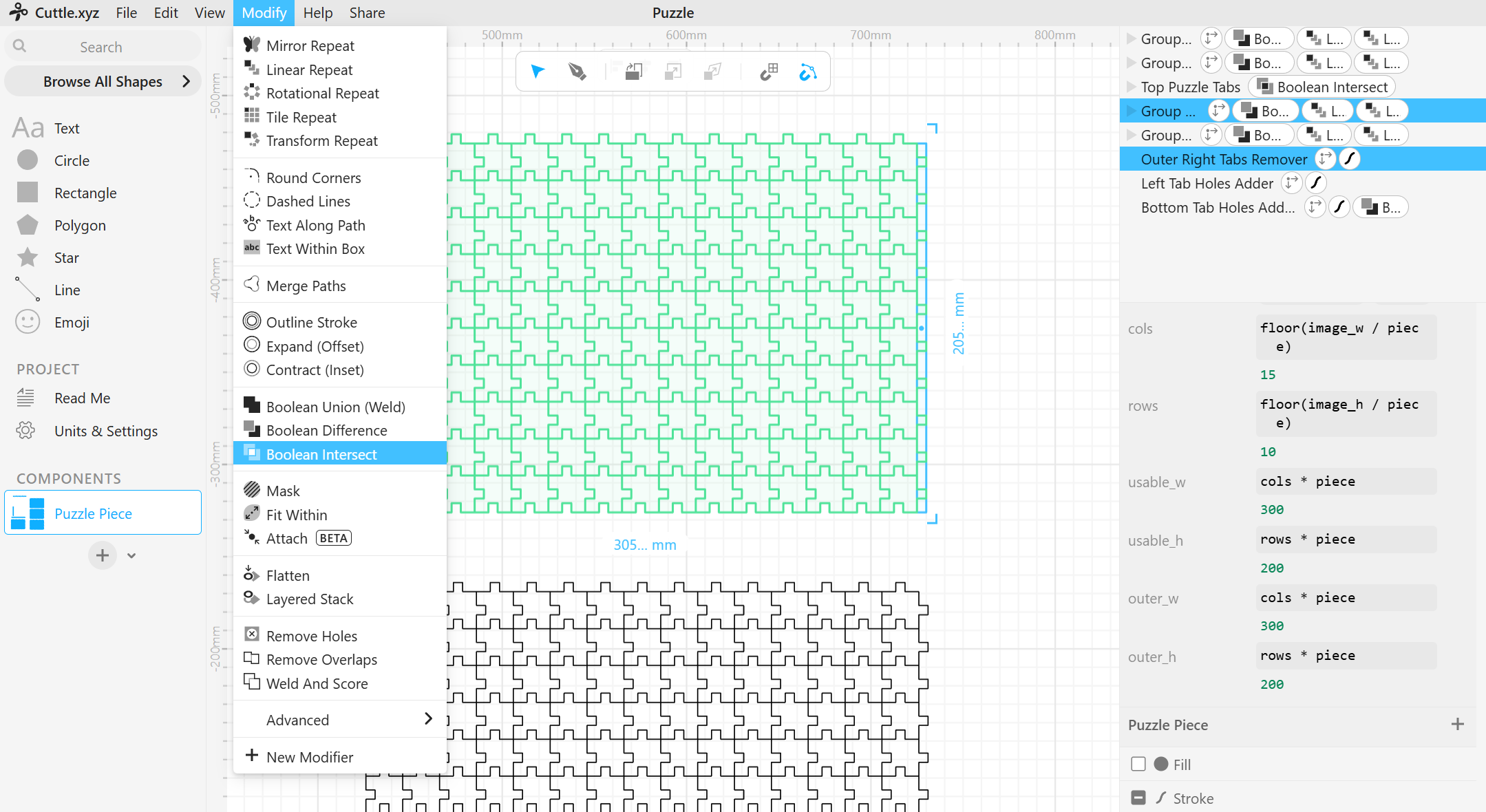This screenshot has width=1486, height=812.
Task: Click New Modifier
Action: [341, 756]
